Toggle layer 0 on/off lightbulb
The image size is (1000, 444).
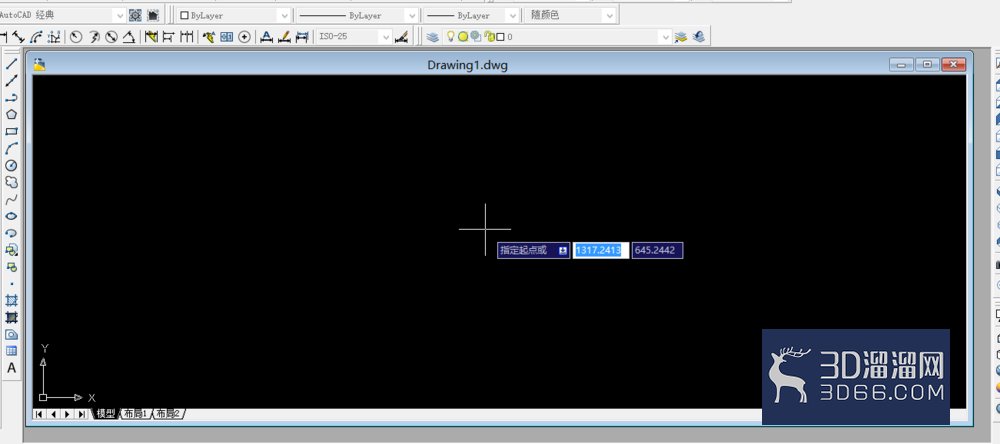pyautogui.click(x=450, y=37)
